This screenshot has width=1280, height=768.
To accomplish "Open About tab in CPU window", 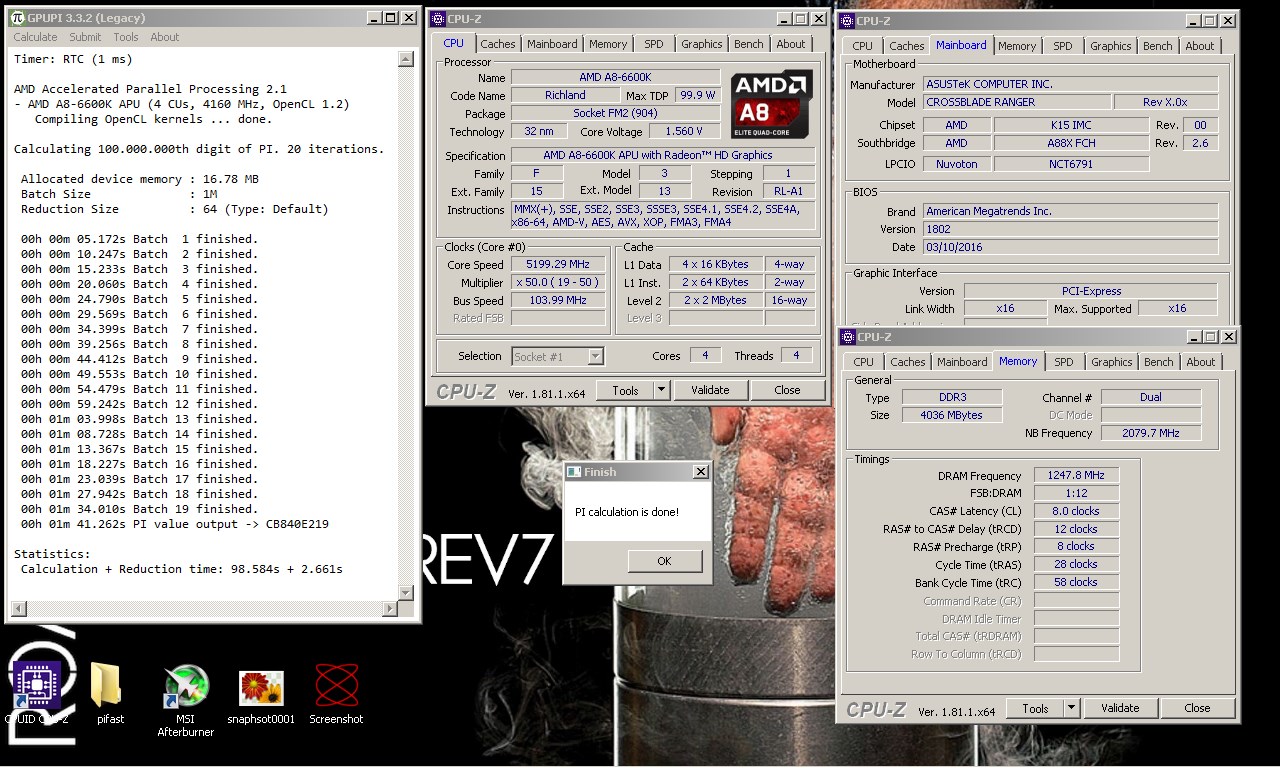I will tap(790, 44).
